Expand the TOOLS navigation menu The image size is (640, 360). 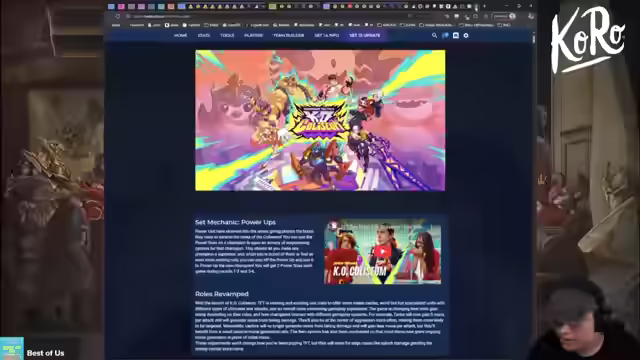227,36
